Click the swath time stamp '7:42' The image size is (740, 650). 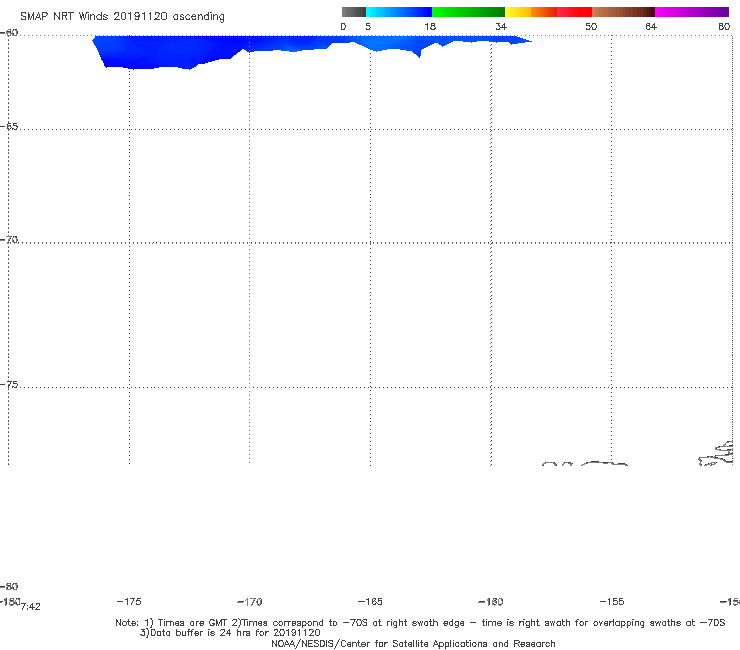31,607
